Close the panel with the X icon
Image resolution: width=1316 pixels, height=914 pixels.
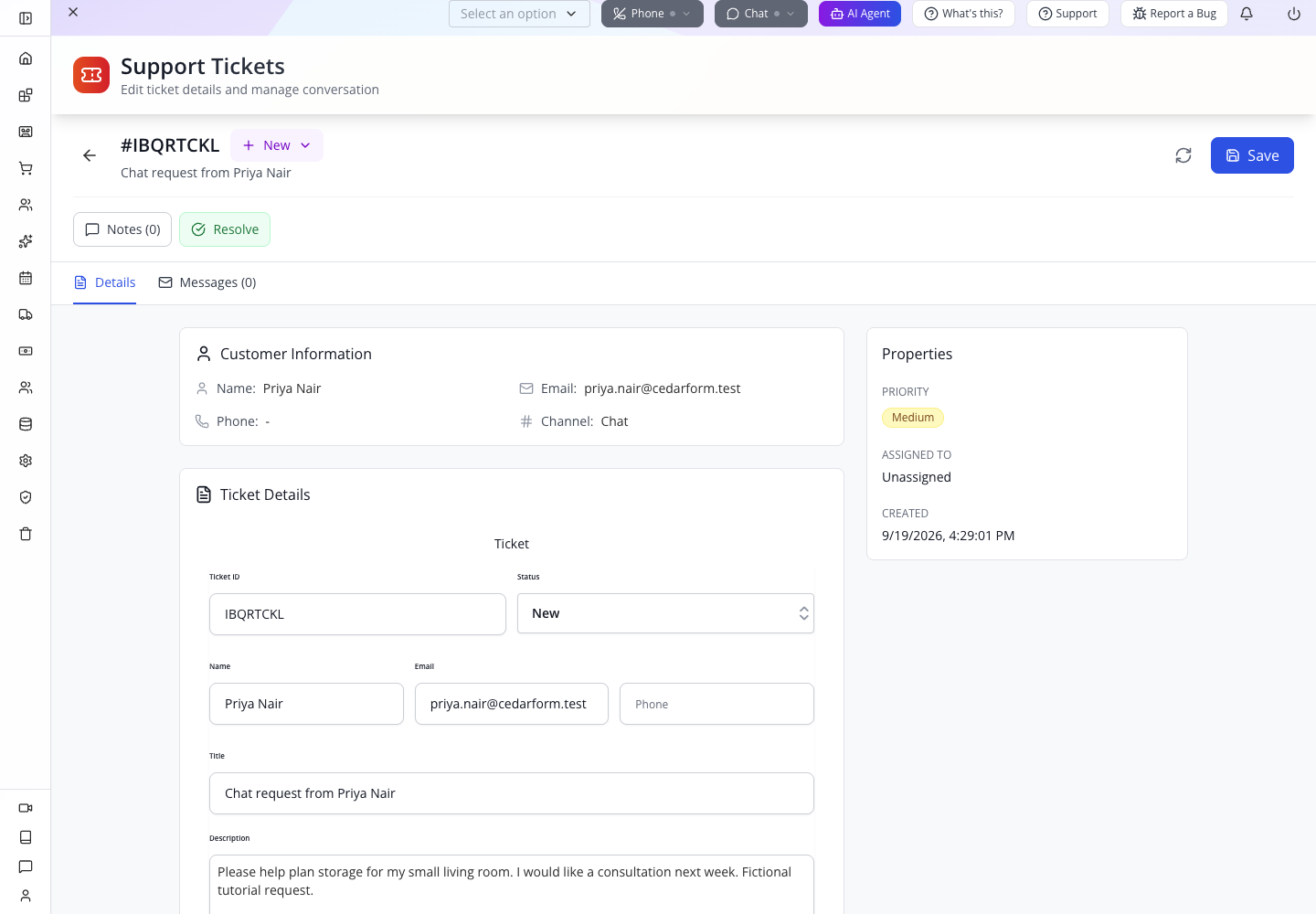73,12
